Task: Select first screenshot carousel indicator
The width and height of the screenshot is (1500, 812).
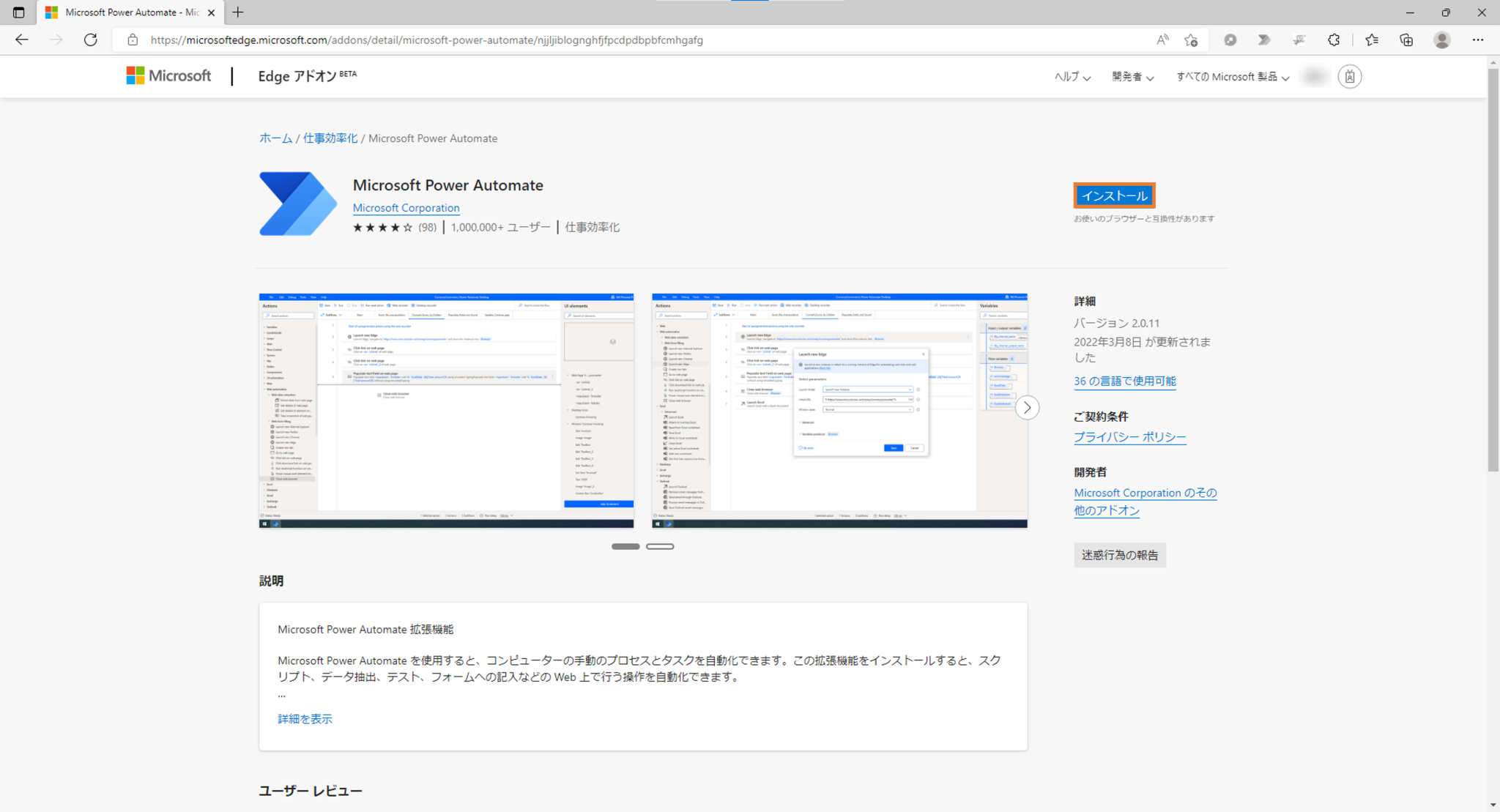Action: pyautogui.click(x=625, y=546)
